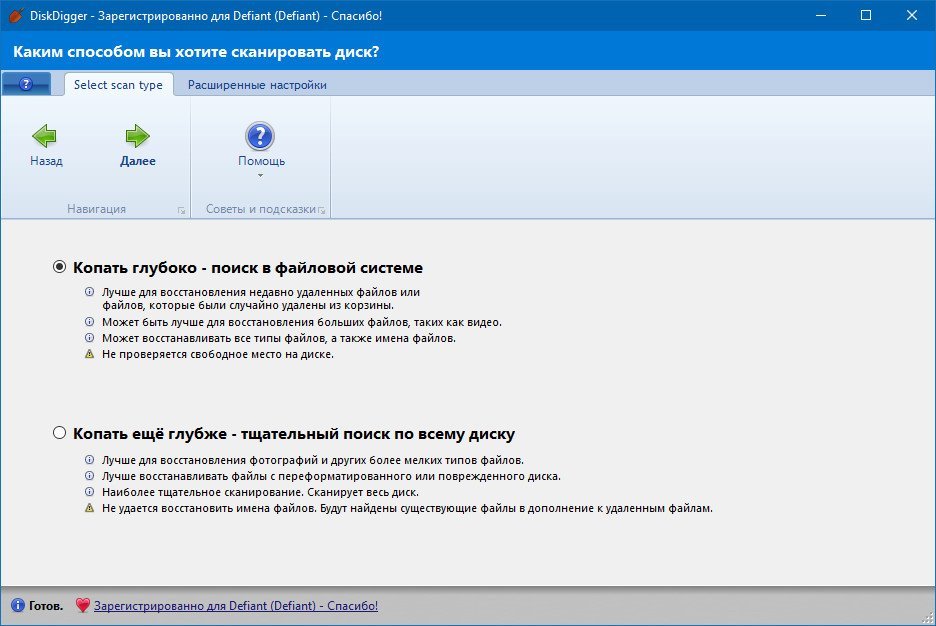
Task: Close the DiskDigger window
Action: 912,16
